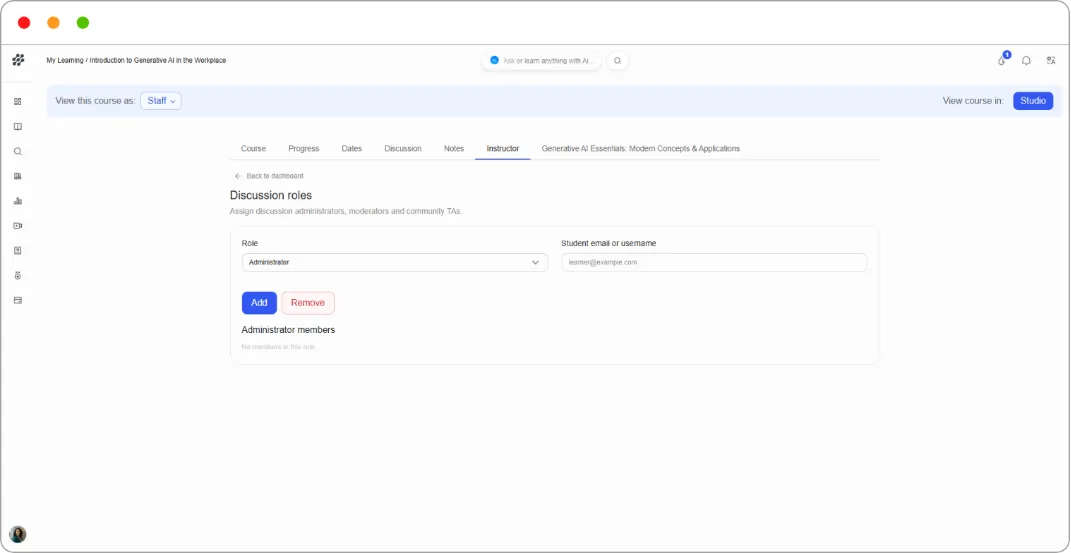Viewport: 1071px width, 553px height.
Task: Click the search magnifier button in header
Action: (617, 61)
